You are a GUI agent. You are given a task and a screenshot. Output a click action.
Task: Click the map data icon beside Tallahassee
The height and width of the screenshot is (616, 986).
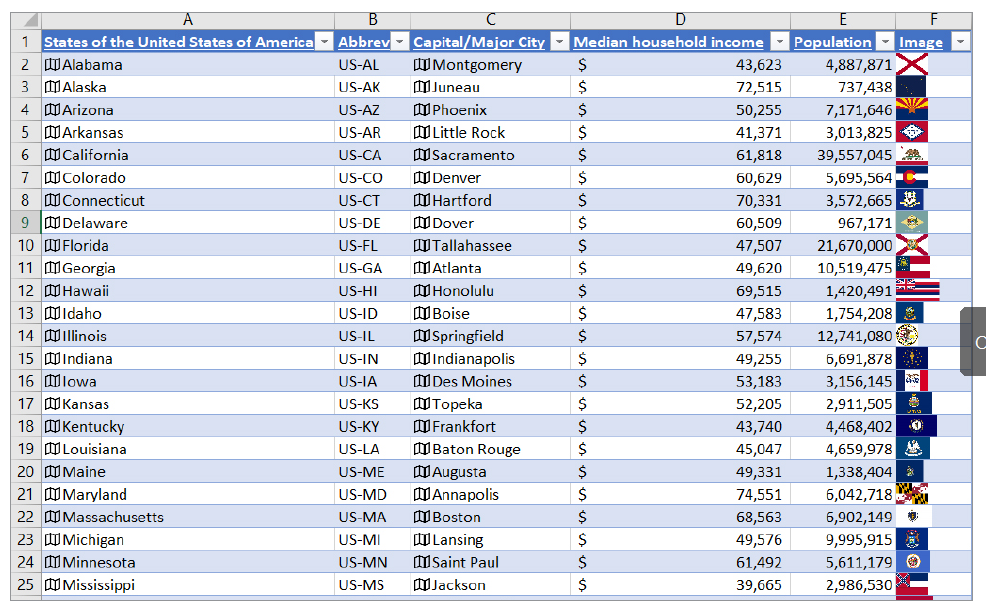point(422,246)
